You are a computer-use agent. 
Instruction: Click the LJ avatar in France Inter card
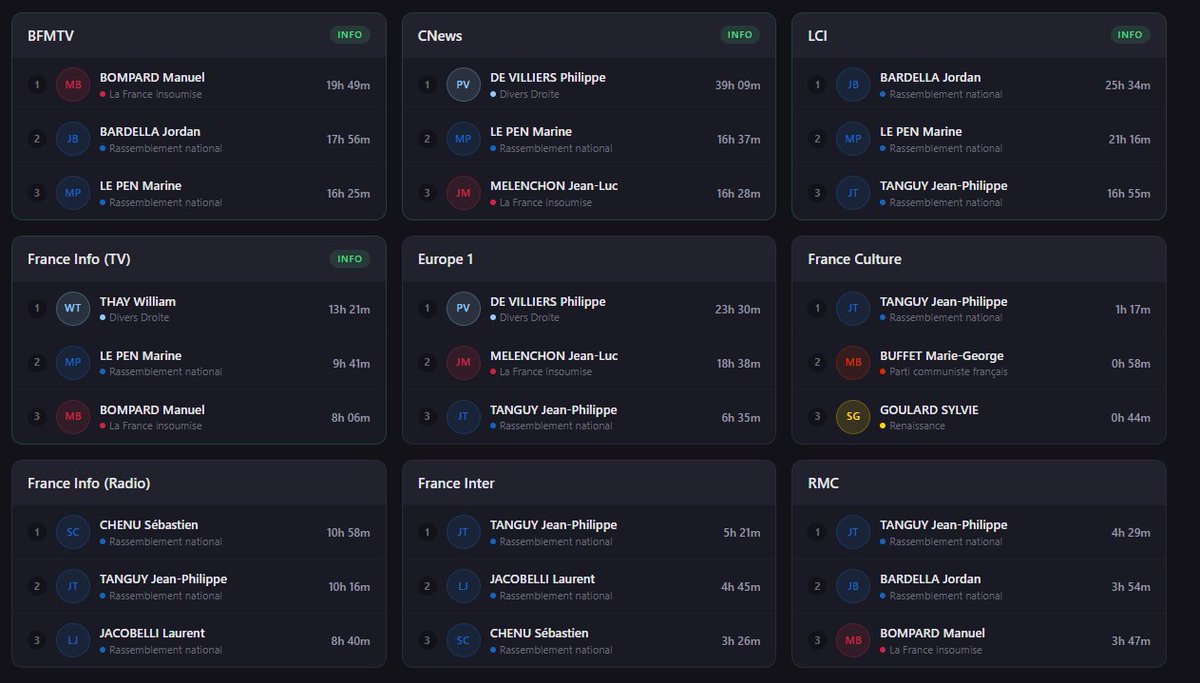463,586
